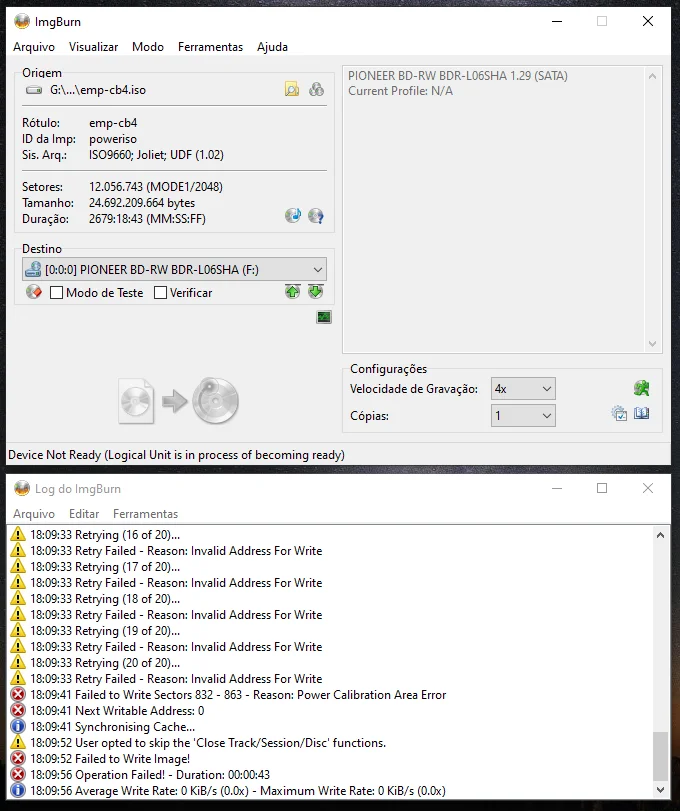
Task: Click info icon on Synchronising Cache row
Action: (18, 727)
